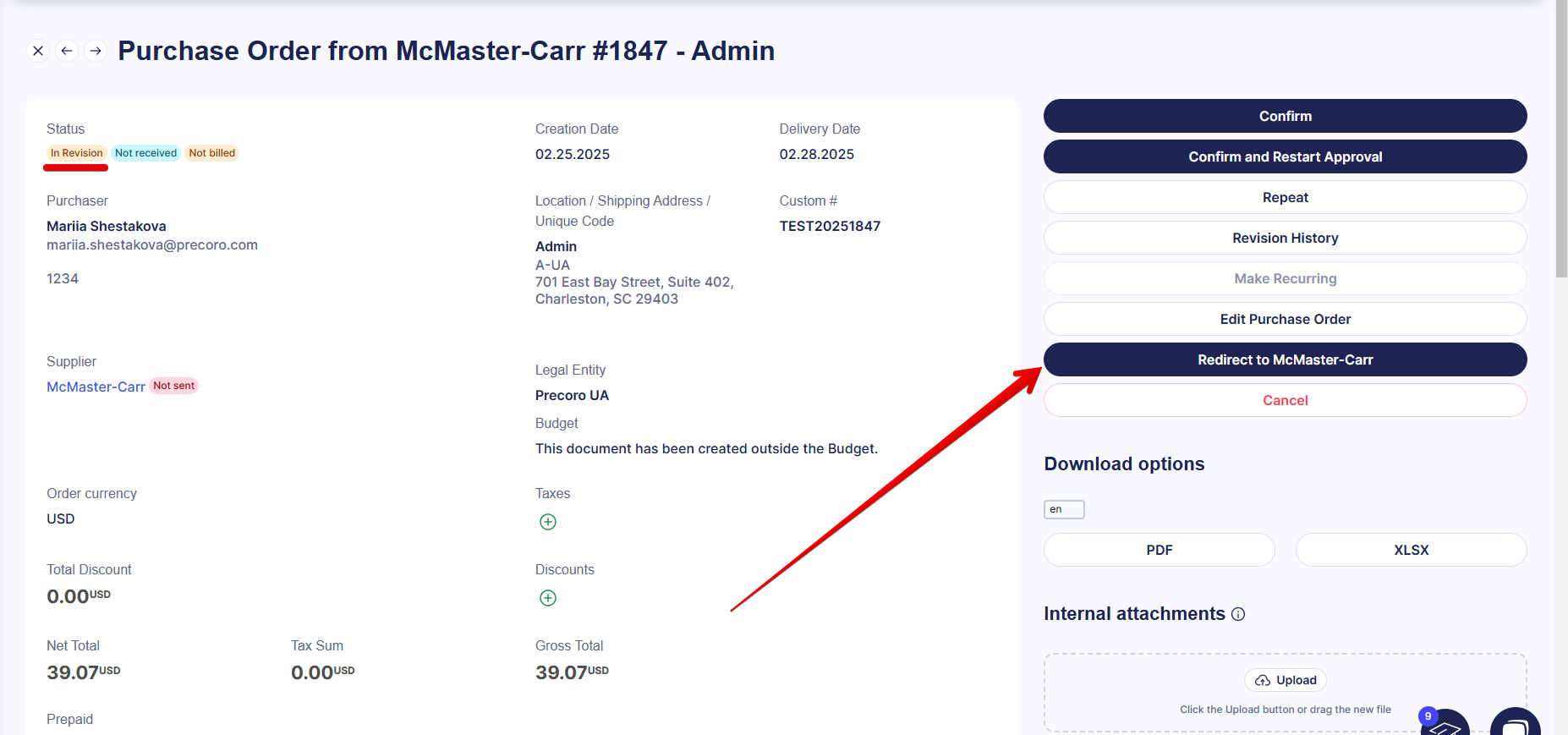Open the download language dropdown
The image size is (1568, 735).
point(1064,509)
